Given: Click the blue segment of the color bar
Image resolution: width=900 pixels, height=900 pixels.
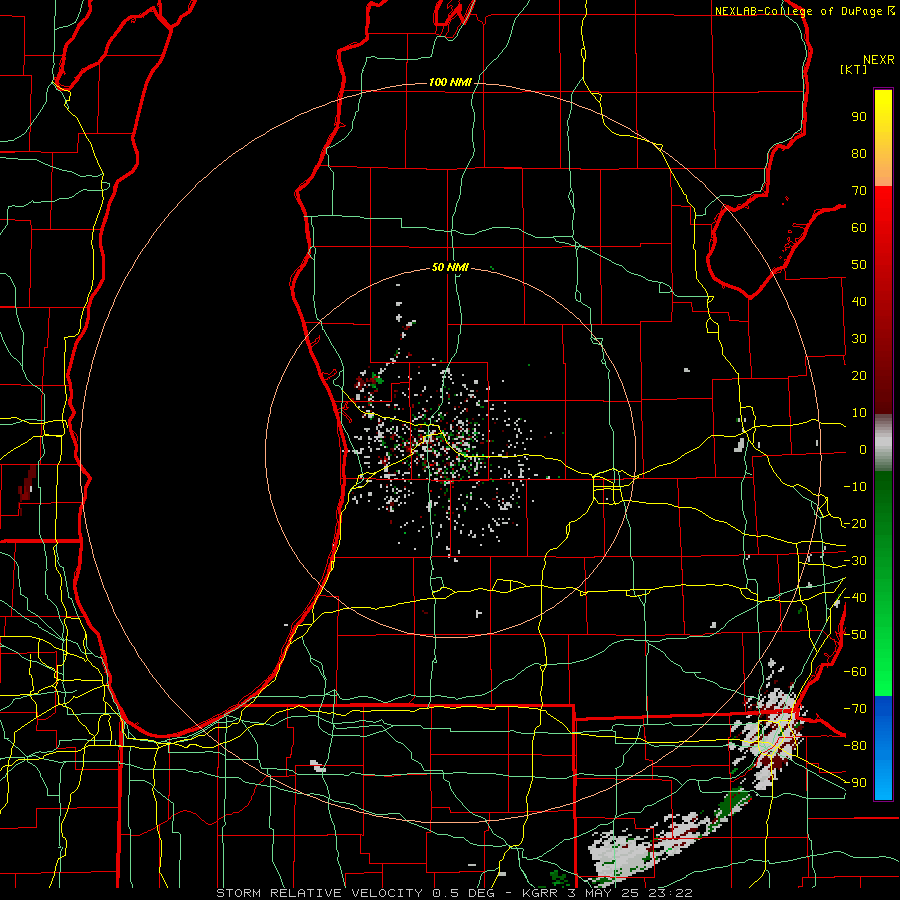Looking at the screenshot, I should (x=883, y=748).
